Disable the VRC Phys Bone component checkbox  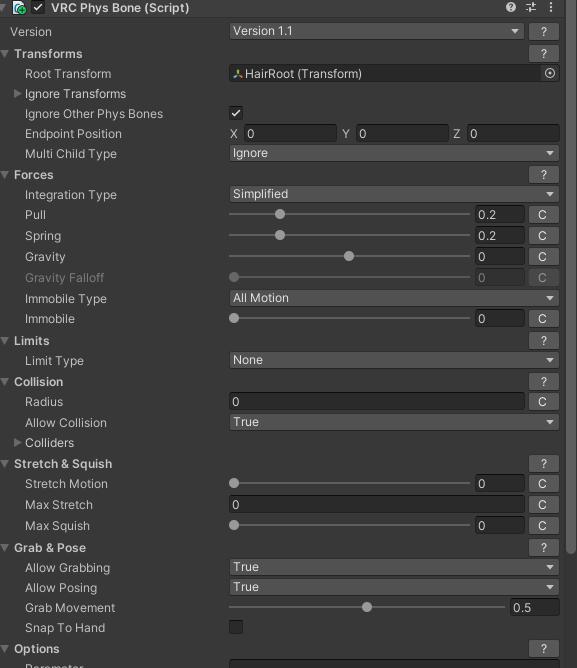[x=38, y=7]
